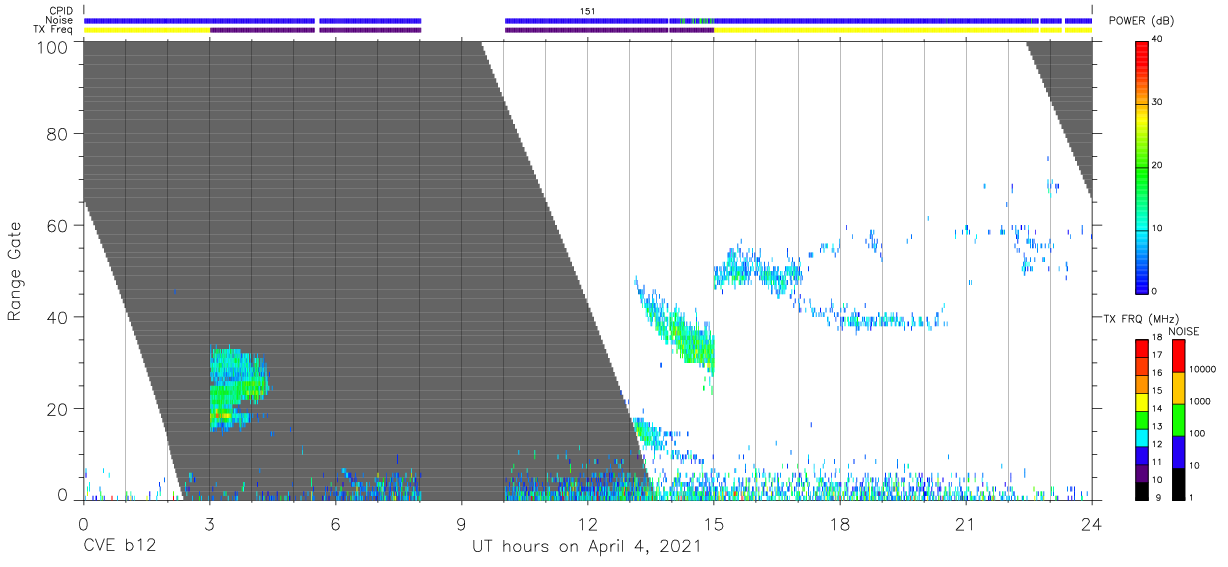Click the 18 hour tick on UT axis

(x=840, y=523)
